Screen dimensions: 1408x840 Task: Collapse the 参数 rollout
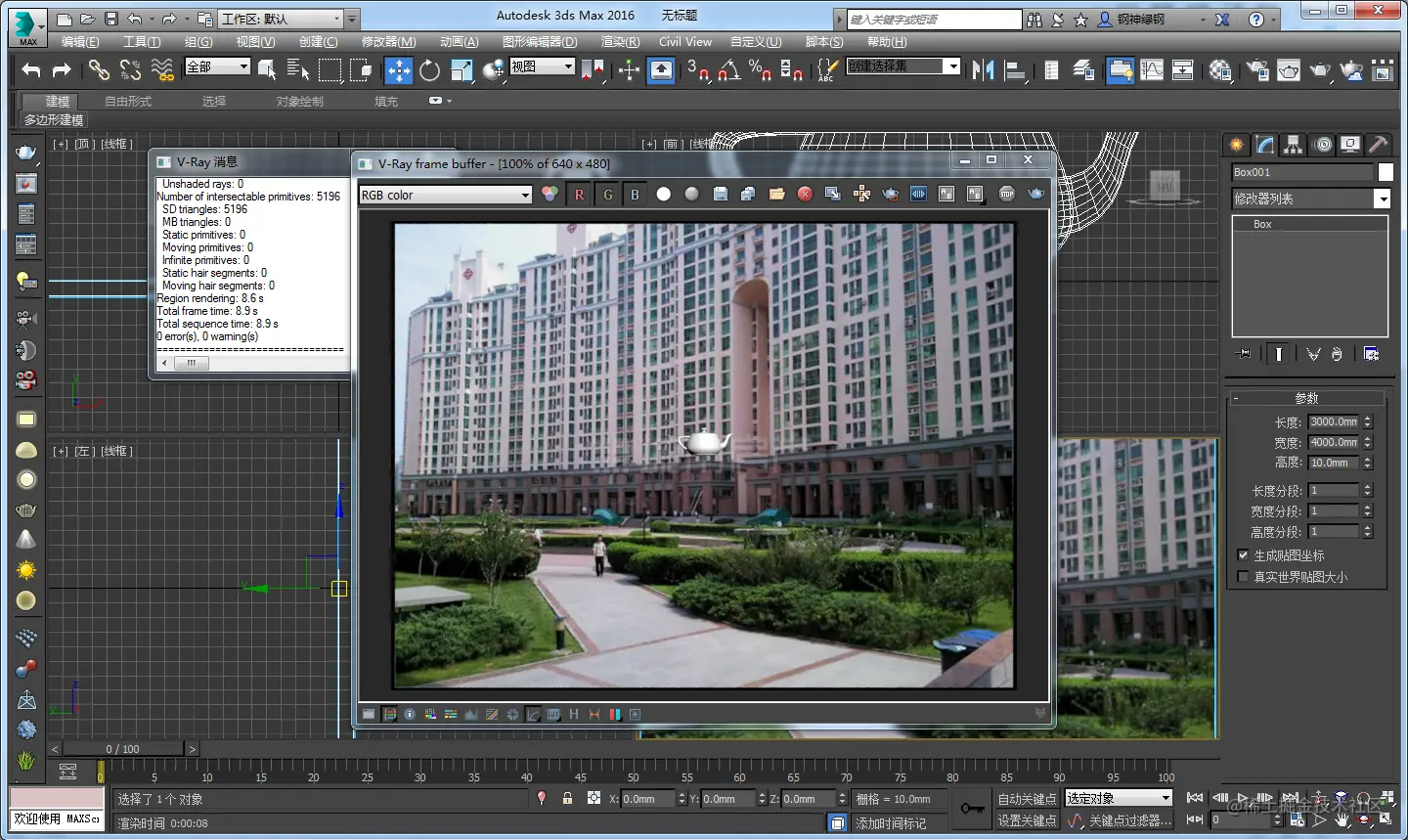click(x=1306, y=398)
